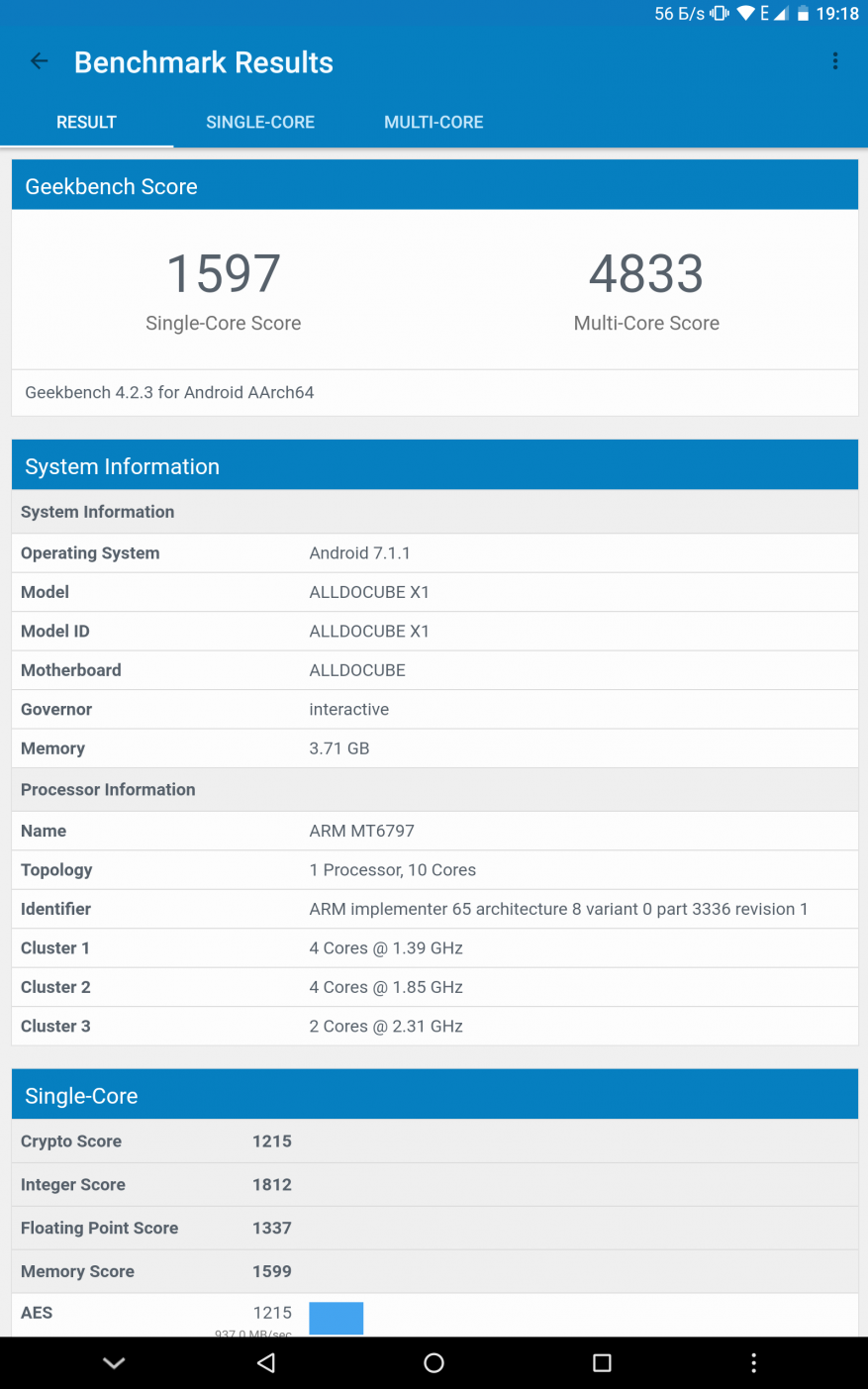This screenshot has height=1389, width=868.
Task: Switch to the RESULT tab
Action: click(86, 122)
